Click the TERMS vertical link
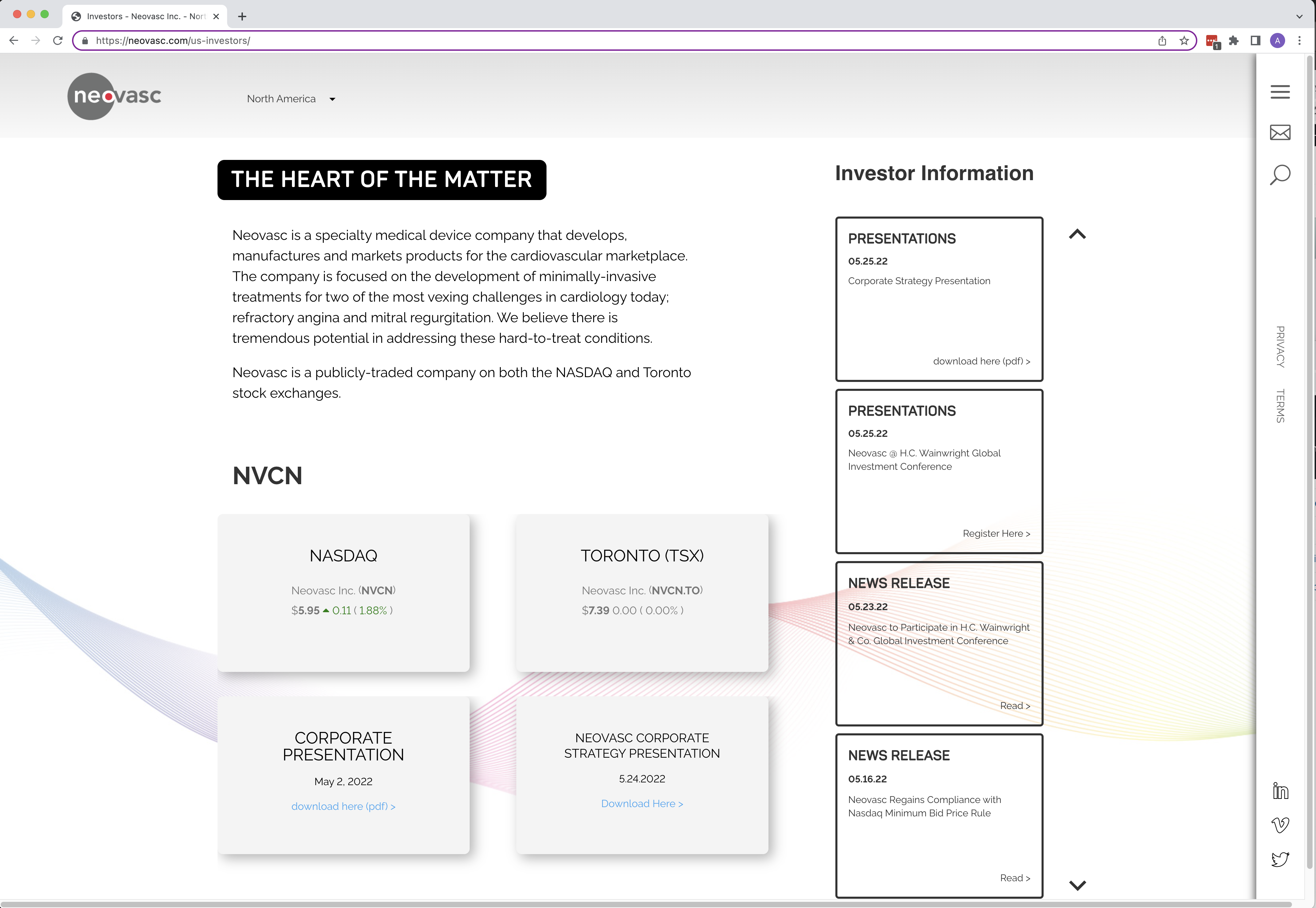Screen dimensions: 1316x908 point(1280,406)
